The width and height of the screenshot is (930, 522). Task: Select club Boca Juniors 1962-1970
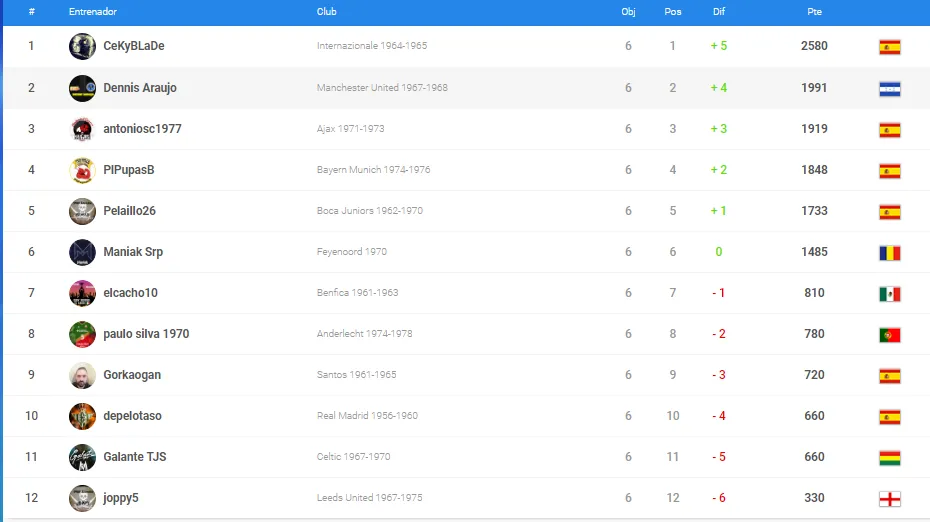tap(370, 211)
